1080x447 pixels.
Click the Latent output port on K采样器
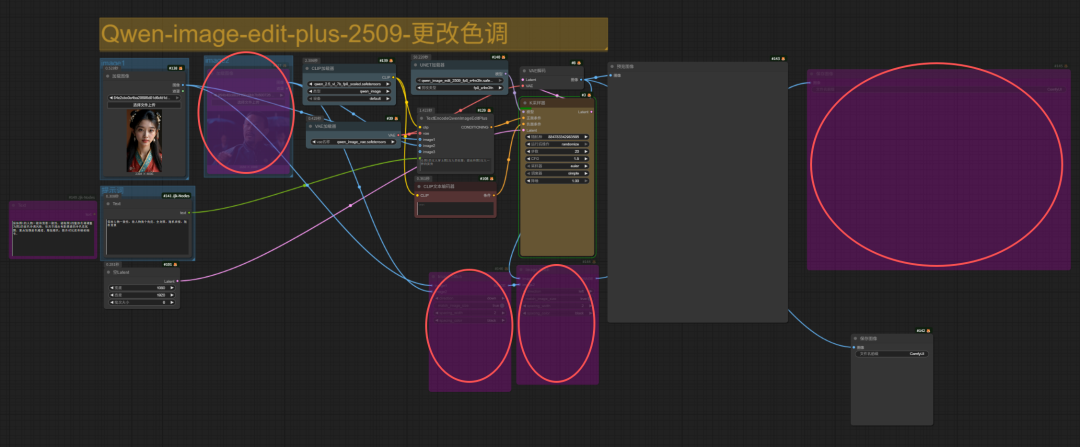(x=591, y=112)
